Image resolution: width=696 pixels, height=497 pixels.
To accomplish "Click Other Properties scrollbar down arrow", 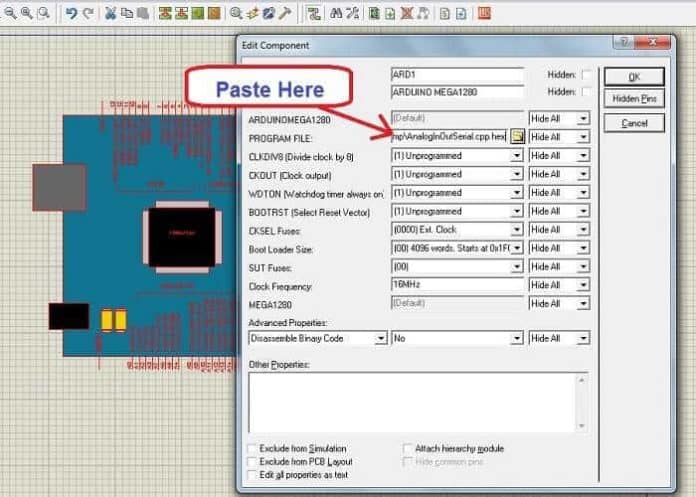I will pos(581,426).
